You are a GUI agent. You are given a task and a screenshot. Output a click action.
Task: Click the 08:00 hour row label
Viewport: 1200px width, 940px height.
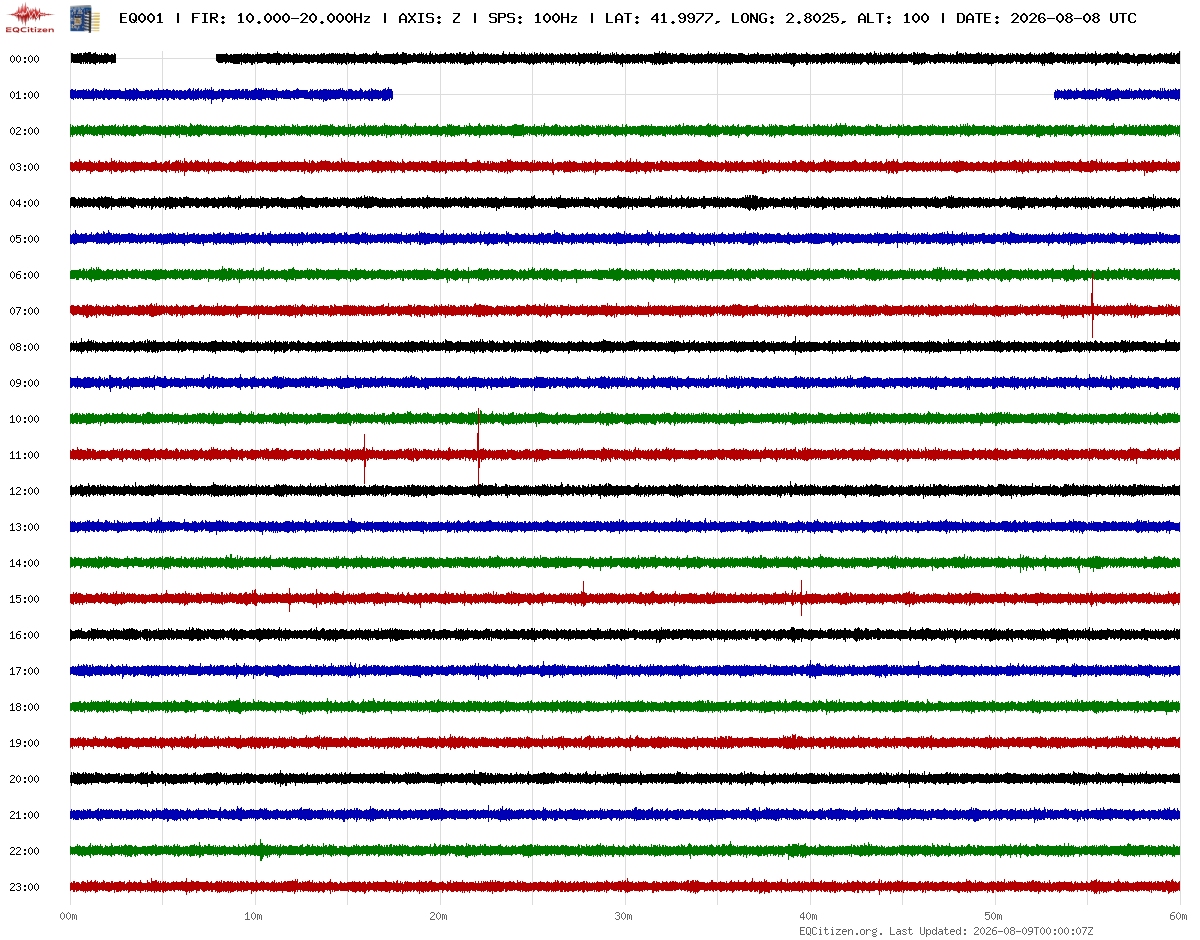(24, 347)
